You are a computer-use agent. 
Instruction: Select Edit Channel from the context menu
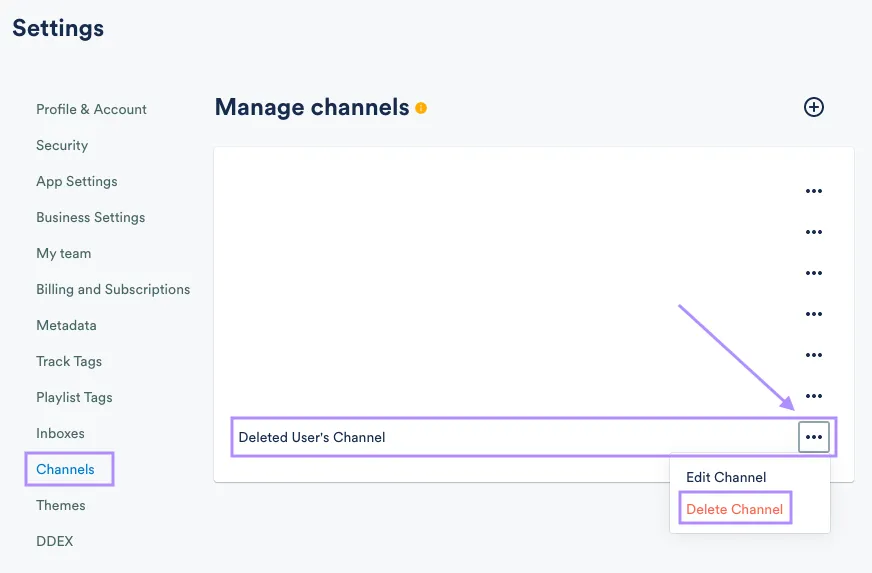click(726, 477)
